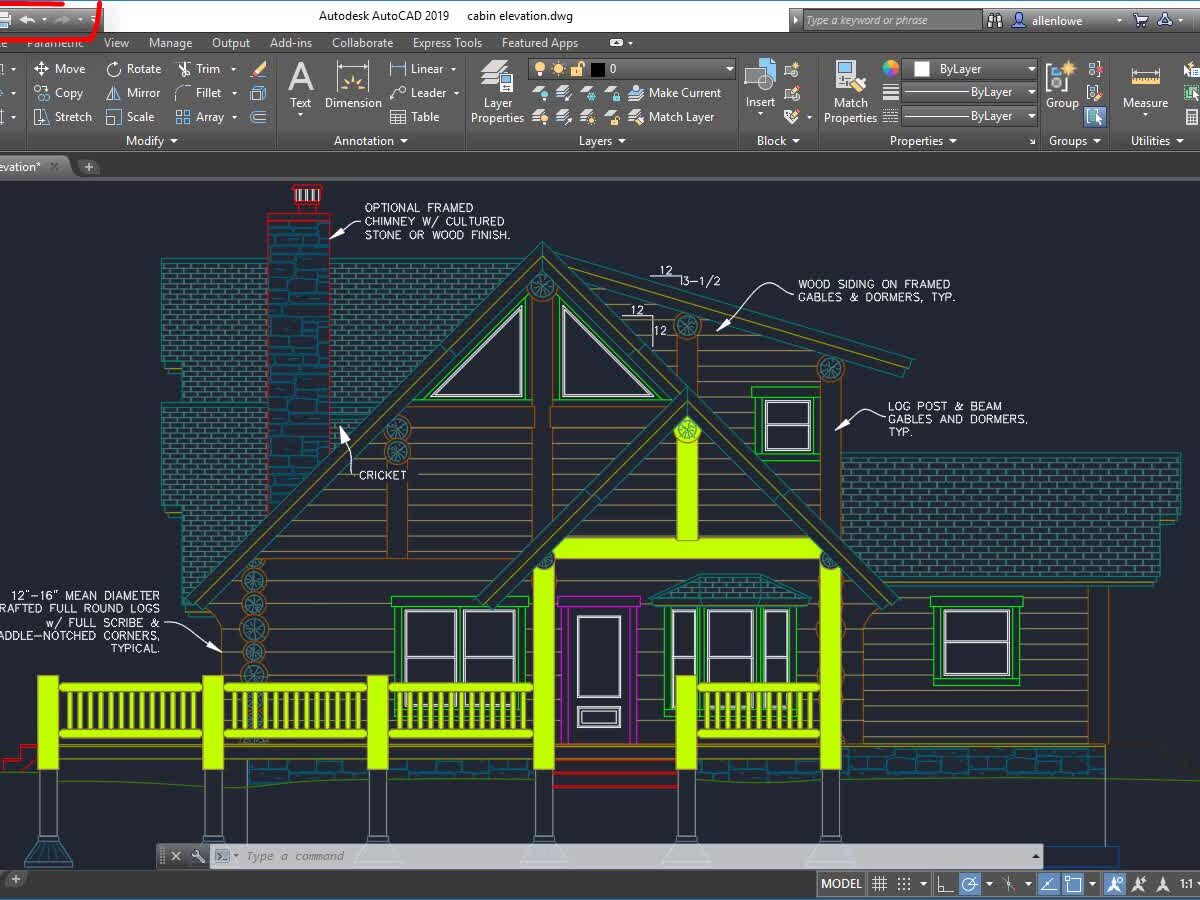This screenshot has height=900, width=1200.
Task: Select the Text annotation tool
Action: point(301,86)
